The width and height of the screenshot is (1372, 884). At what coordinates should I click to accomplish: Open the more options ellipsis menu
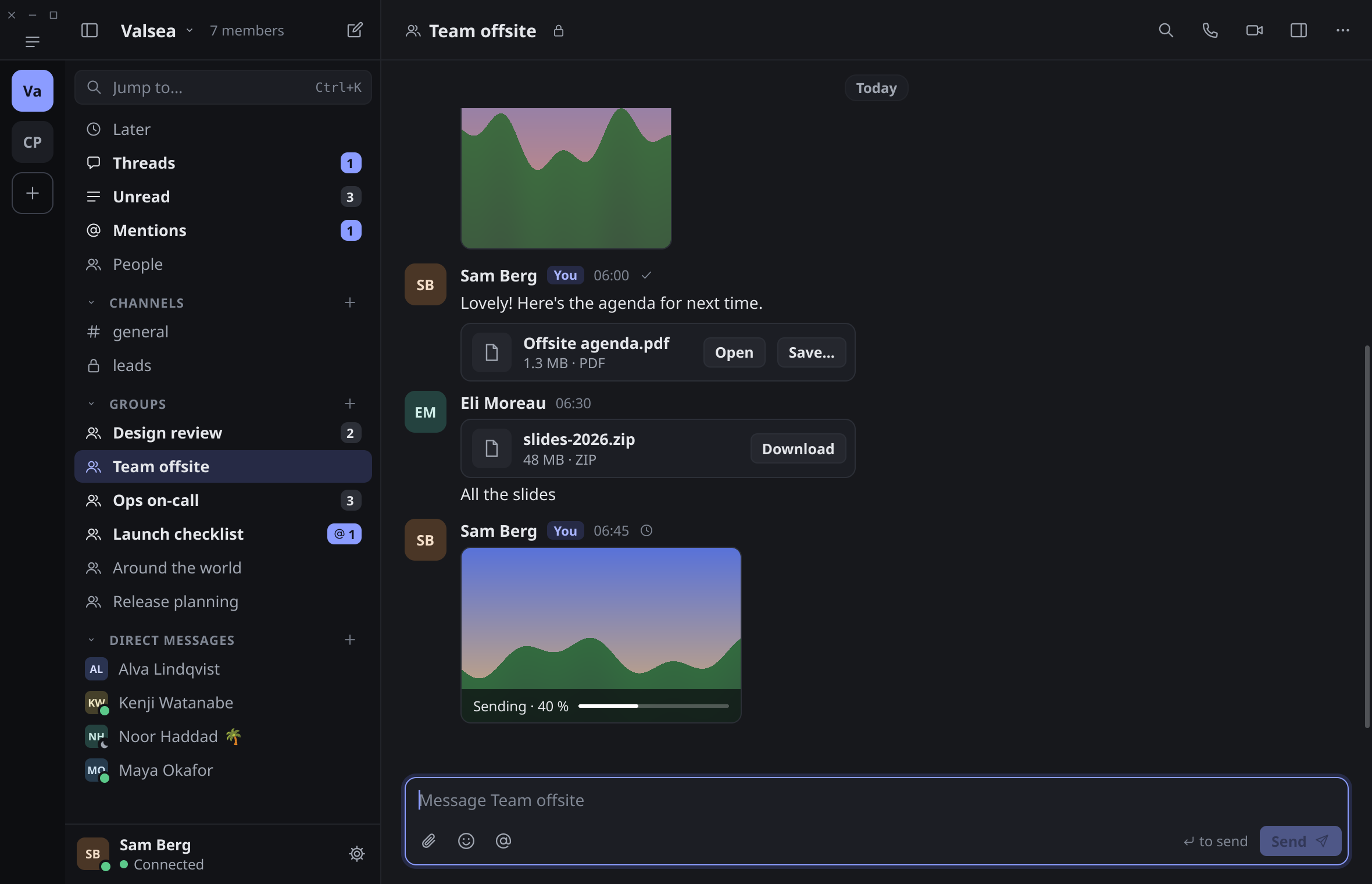click(x=1342, y=30)
